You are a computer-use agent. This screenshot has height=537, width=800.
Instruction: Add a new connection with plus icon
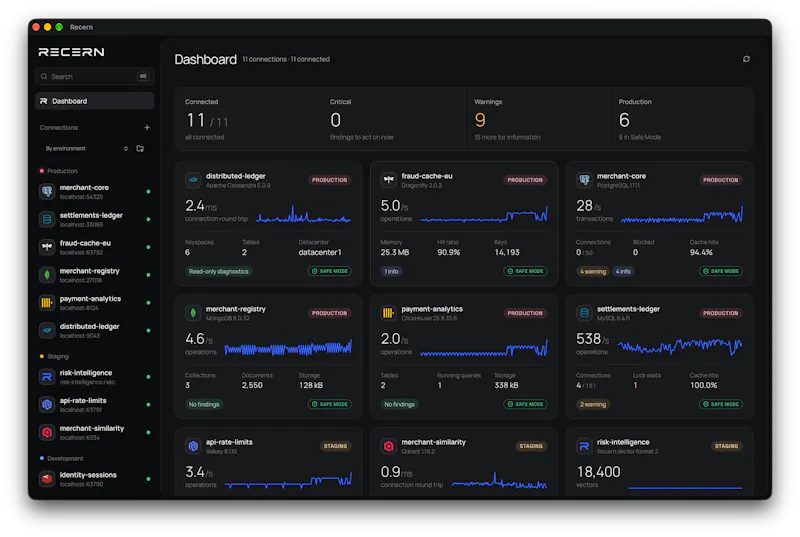click(x=147, y=127)
